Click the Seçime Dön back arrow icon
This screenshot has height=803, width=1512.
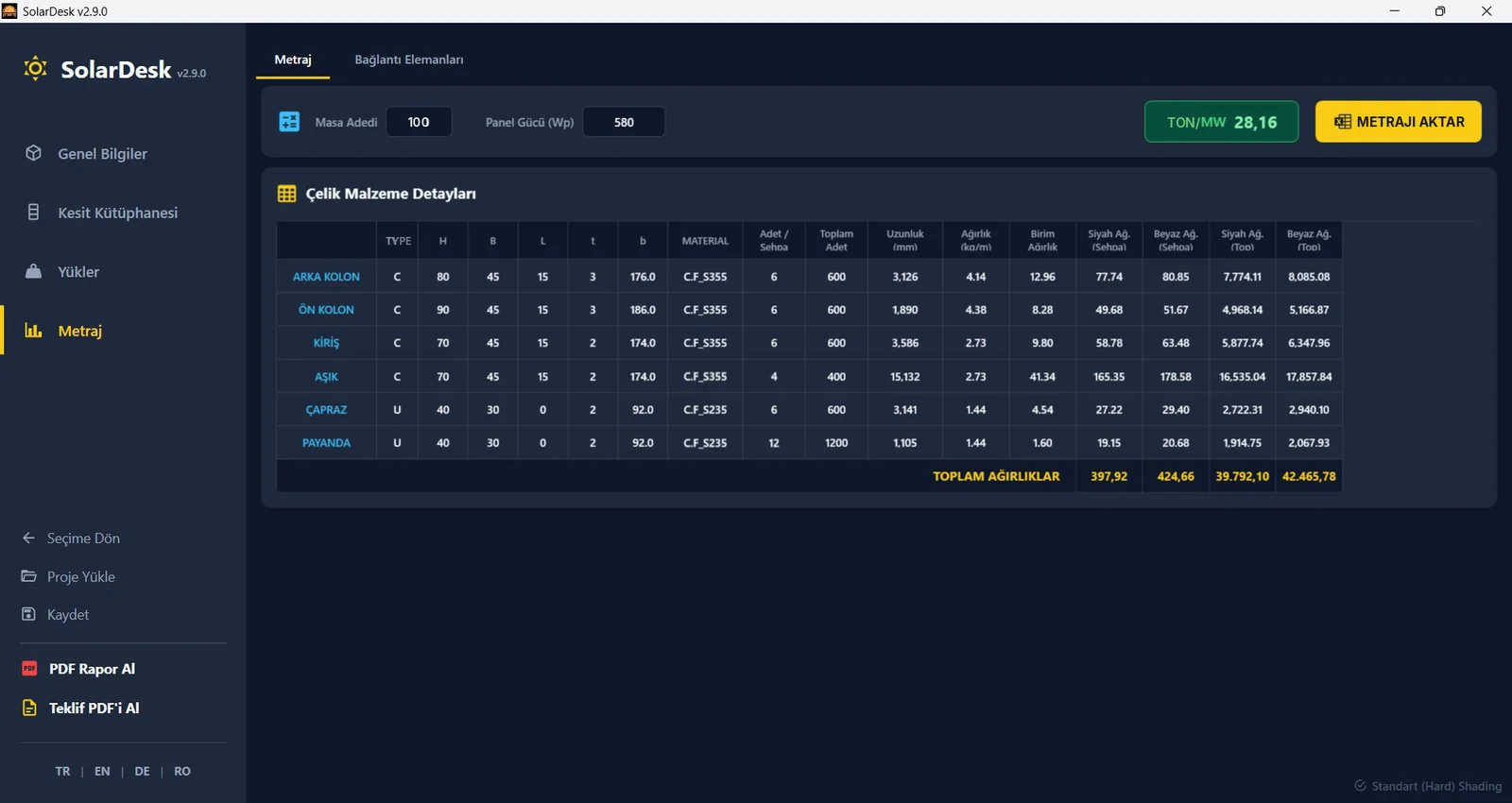point(28,538)
